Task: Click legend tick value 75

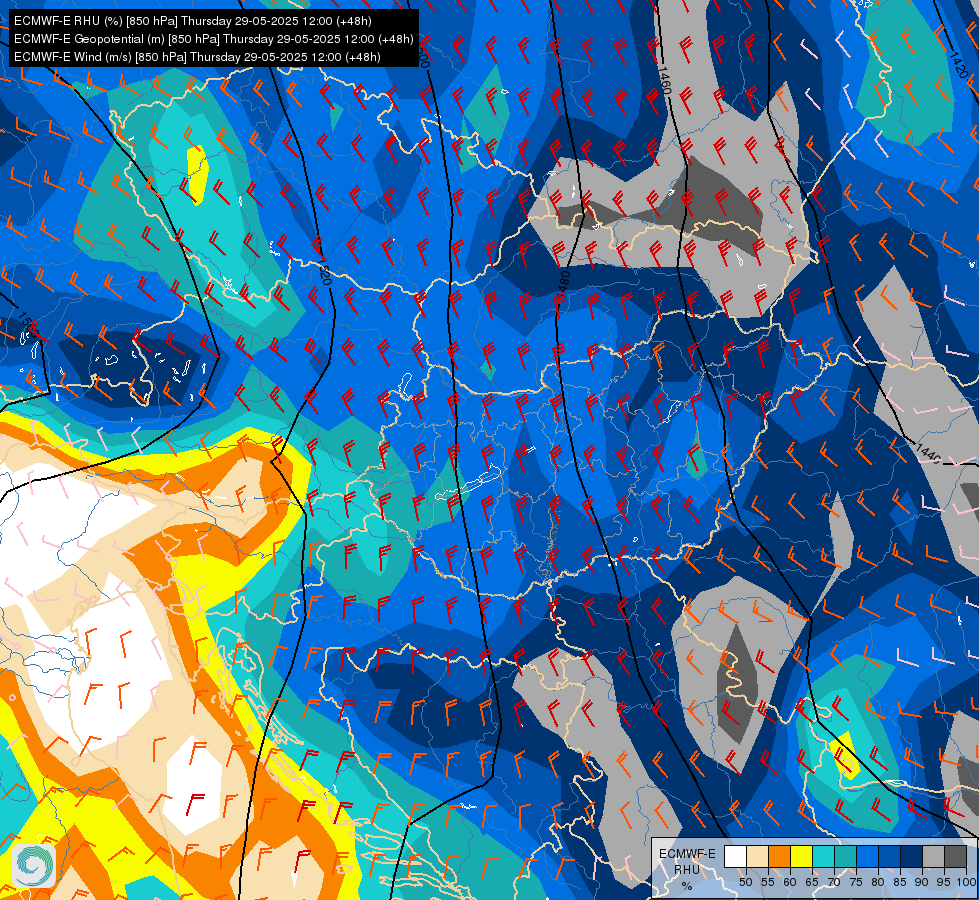Action: [x=855, y=882]
